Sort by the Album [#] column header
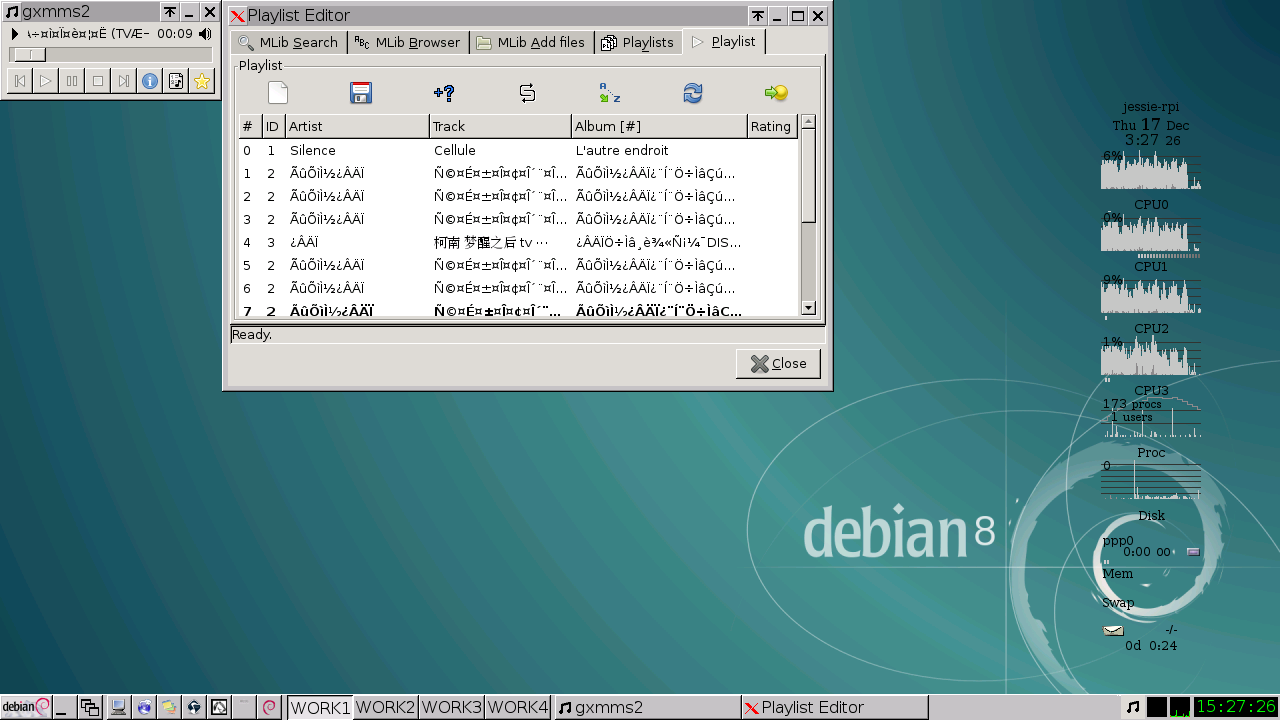1280x720 pixels. [x=659, y=126]
